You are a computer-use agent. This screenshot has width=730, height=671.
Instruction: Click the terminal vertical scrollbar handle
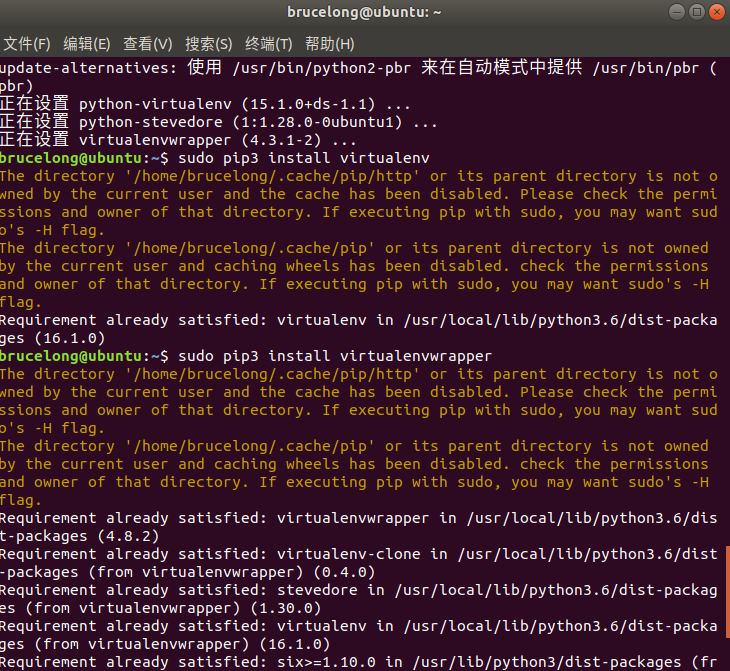tap(728, 592)
